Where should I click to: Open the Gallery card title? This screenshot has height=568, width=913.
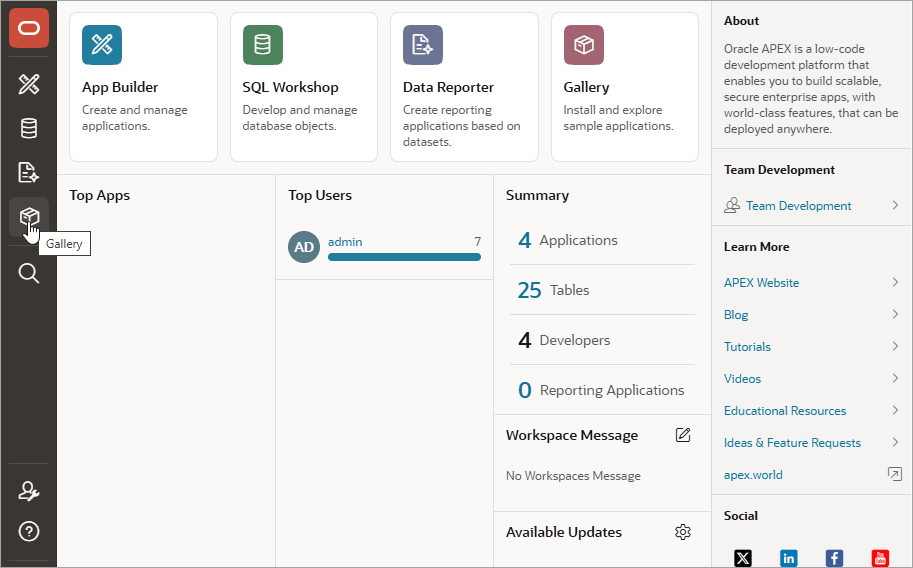point(586,87)
